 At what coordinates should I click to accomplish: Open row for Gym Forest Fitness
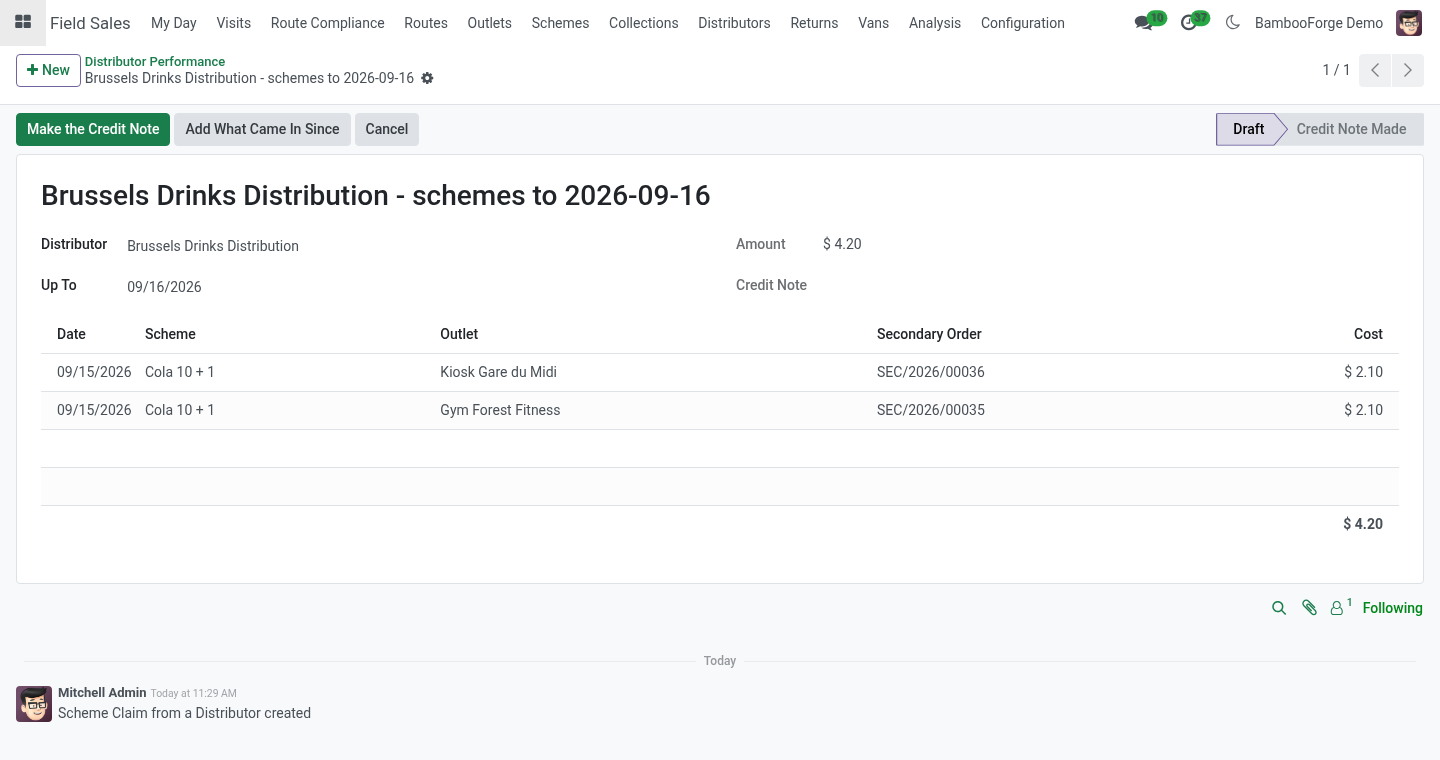(x=720, y=410)
